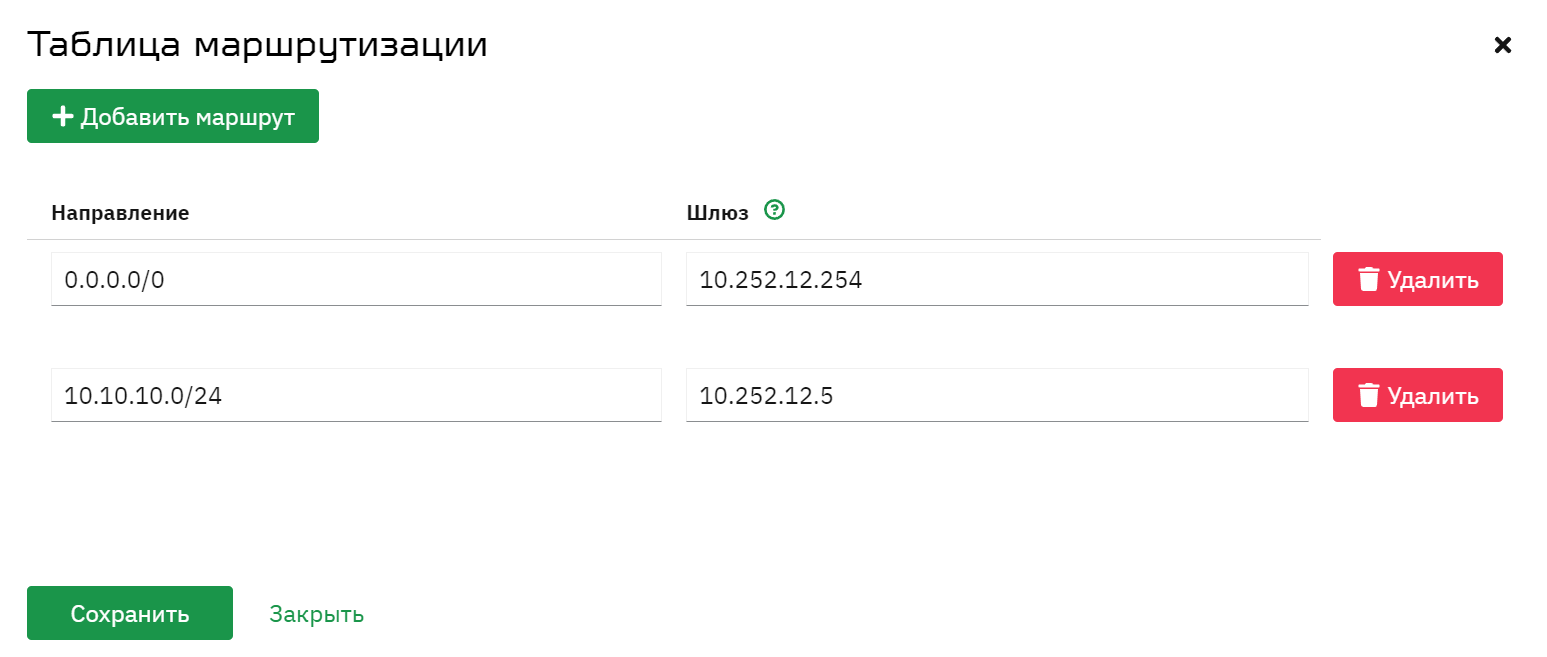Click the Удалить label for gateway 10.252.12.254
This screenshot has width=1547, height=657.
(1433, 280)
